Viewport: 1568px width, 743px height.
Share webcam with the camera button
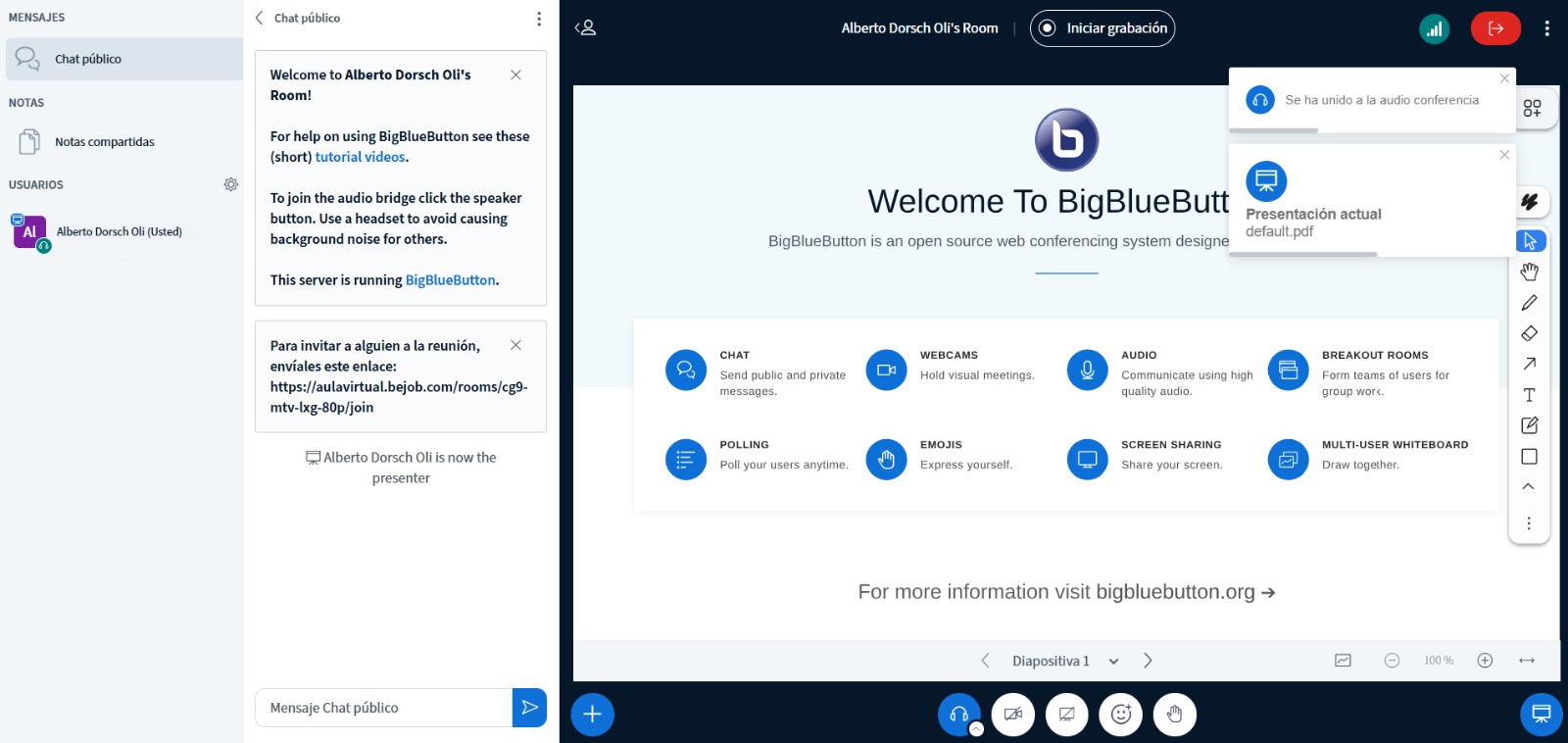(1013, 715)
